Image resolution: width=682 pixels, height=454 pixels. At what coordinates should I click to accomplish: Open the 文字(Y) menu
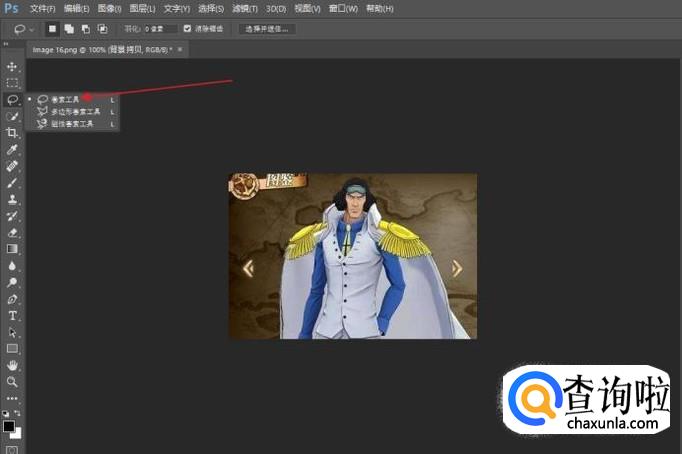click(177, 9)
